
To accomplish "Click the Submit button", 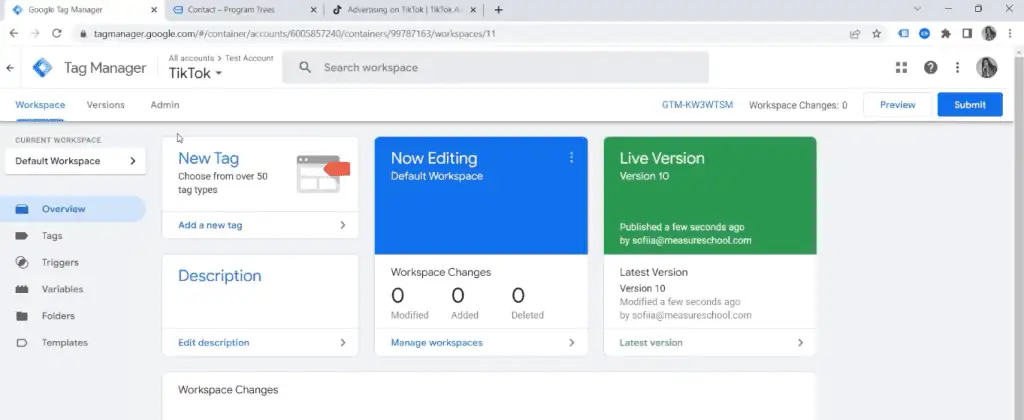I will 970,105.
